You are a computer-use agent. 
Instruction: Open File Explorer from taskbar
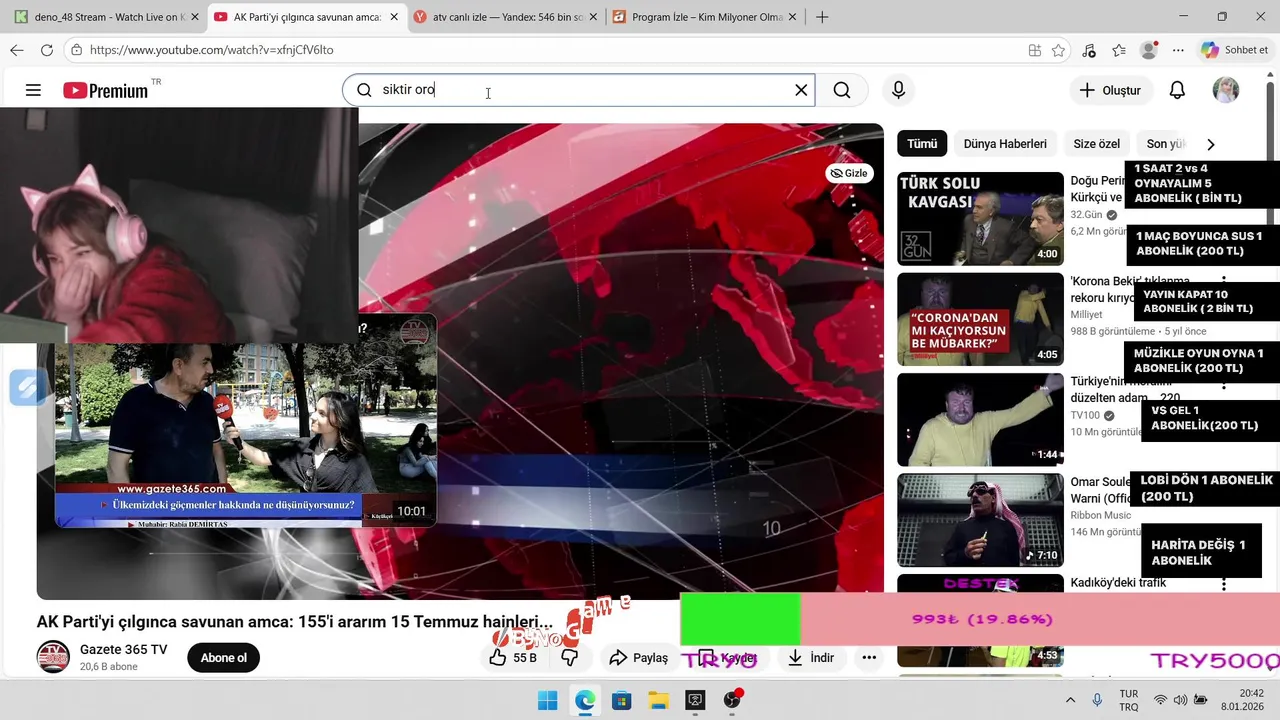(658, 700)
